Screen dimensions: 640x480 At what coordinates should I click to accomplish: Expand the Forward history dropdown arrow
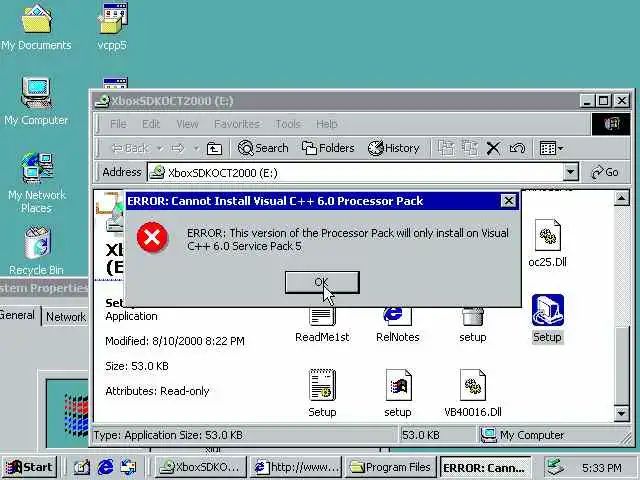coord(196,148)
